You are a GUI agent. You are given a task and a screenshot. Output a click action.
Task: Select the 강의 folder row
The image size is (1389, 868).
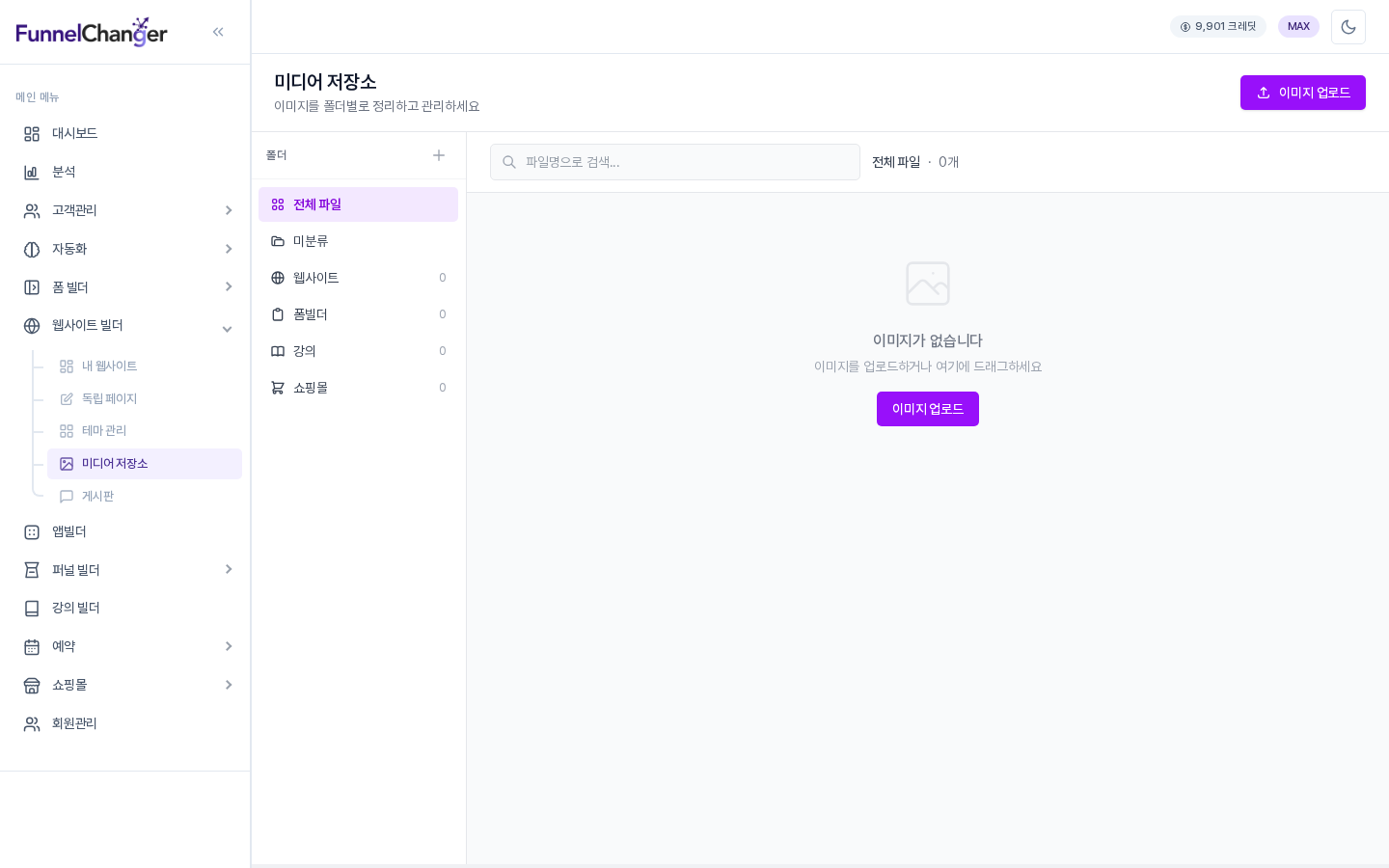[x=358, y=351]
